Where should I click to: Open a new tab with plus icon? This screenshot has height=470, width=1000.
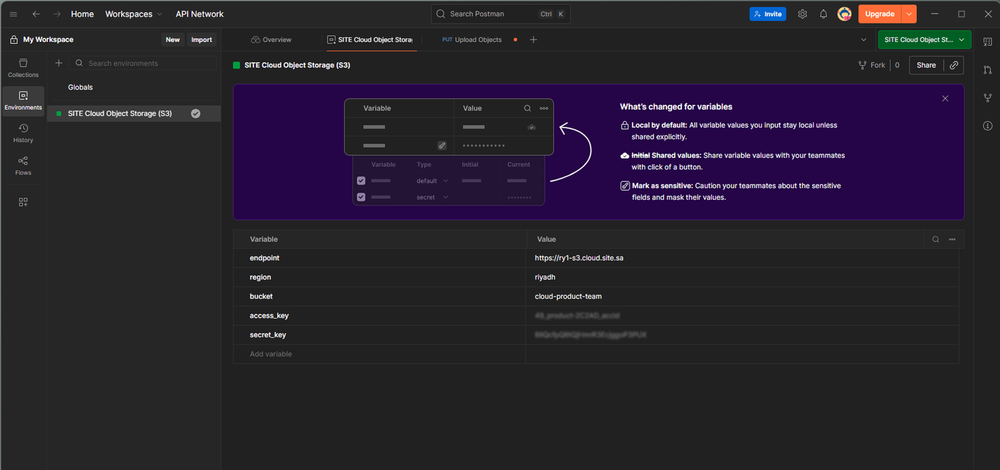pyautogui.click(x=534, y=40)
